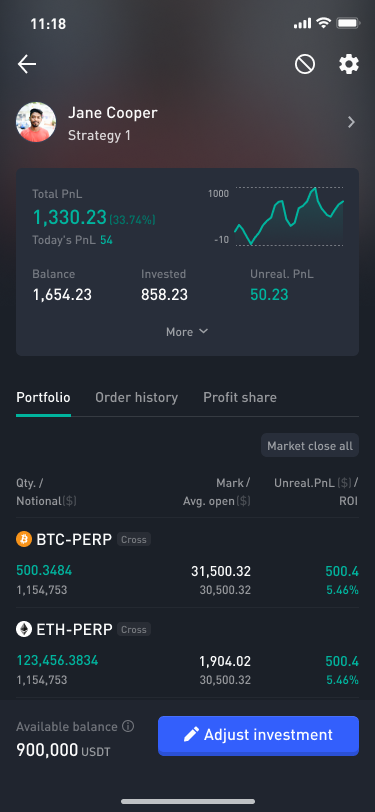Tap the Wi-Fi status bar icon
Screen dimensions: 375x812
tap(324, 23)
